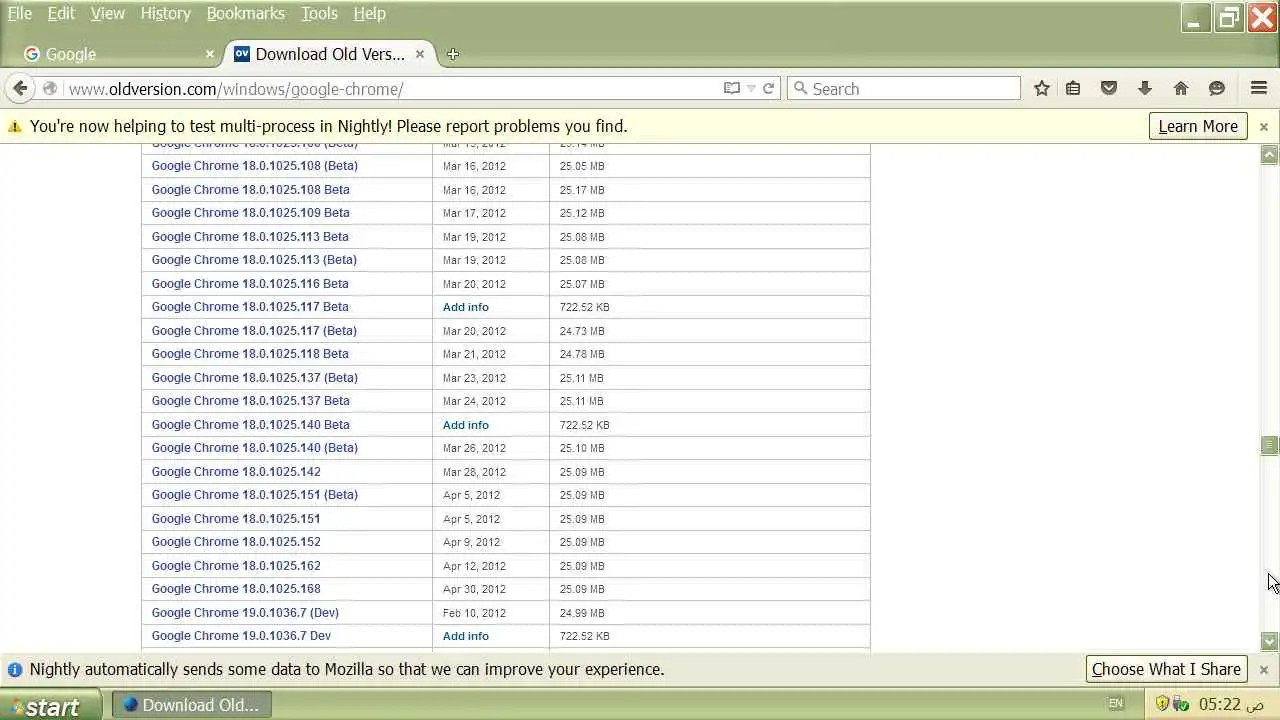Viewport: 1280px width, 720px height.
Task: Click the Windows start button
Action: click(x=50, y=705)
